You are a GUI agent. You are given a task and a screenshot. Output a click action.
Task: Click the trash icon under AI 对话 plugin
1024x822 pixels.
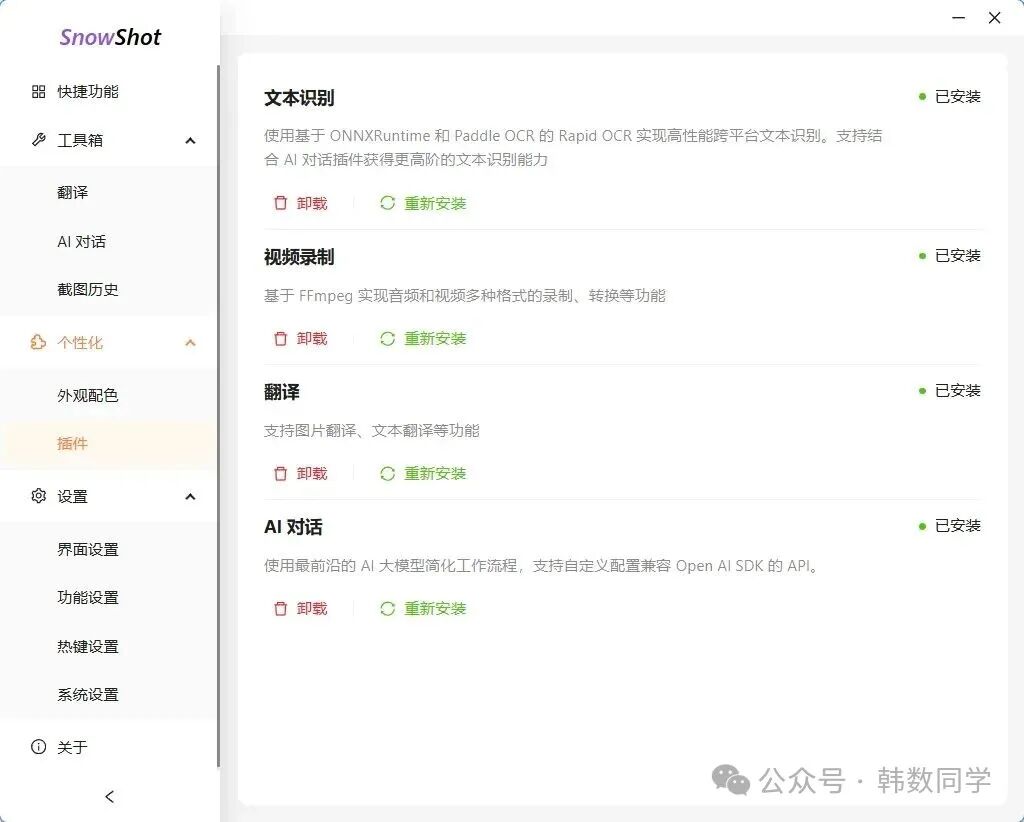click(x=280, y=609)
